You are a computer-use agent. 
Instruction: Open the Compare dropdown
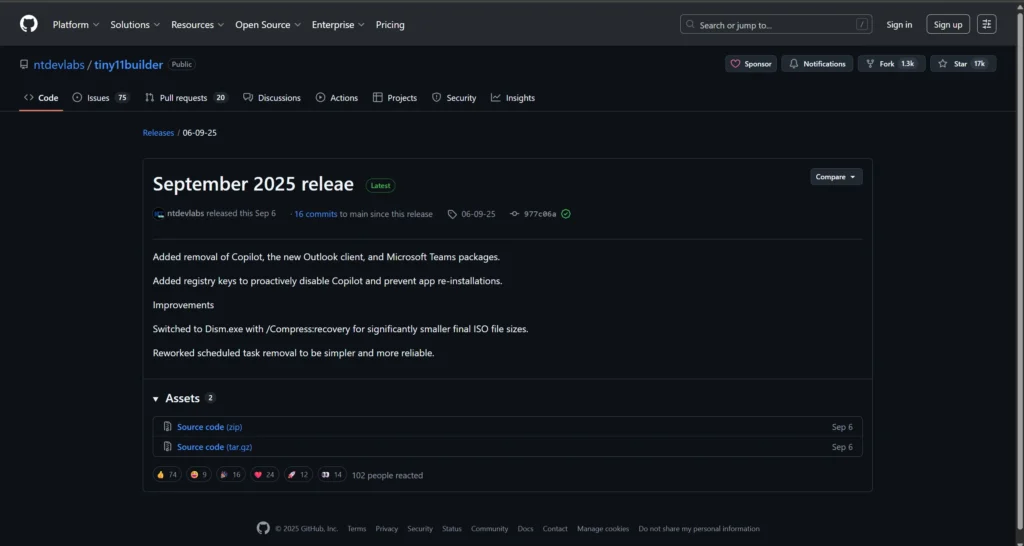pyautogui.click(x=836, y=177)
